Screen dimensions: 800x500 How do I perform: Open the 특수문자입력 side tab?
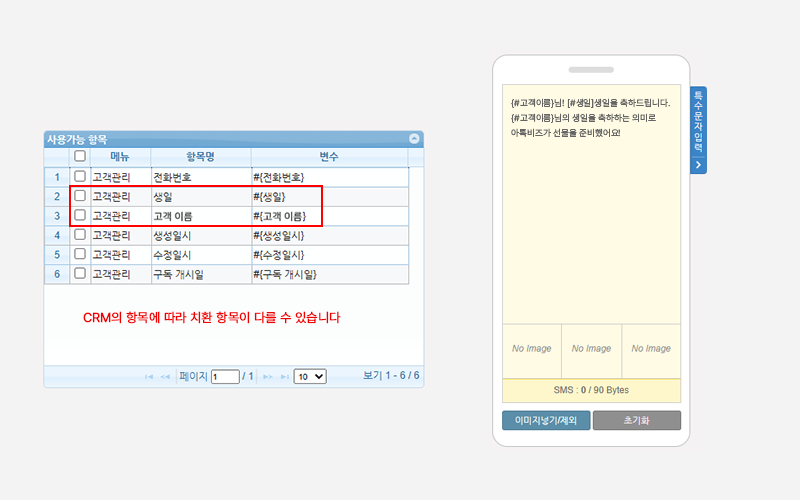coord(698,122)
